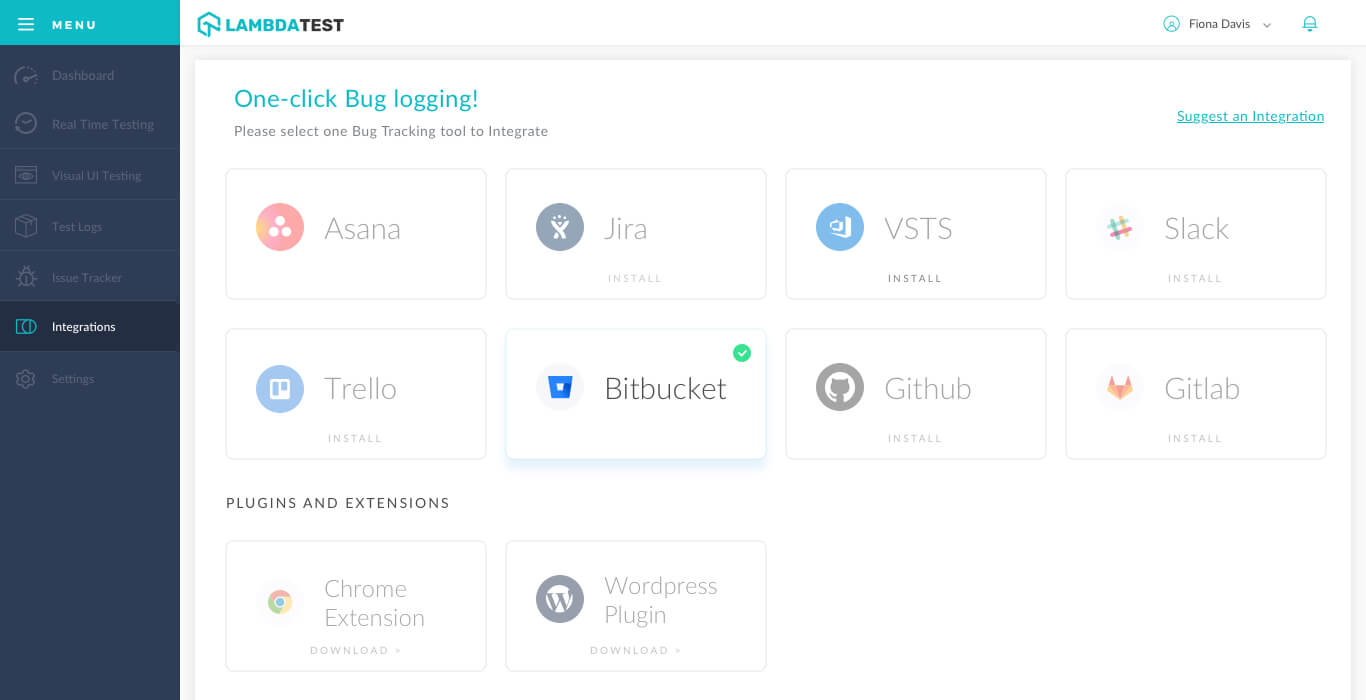Screen dimensions: 1366x700
Task: Click the LambdaTest logo
Action: pos(270,23)
